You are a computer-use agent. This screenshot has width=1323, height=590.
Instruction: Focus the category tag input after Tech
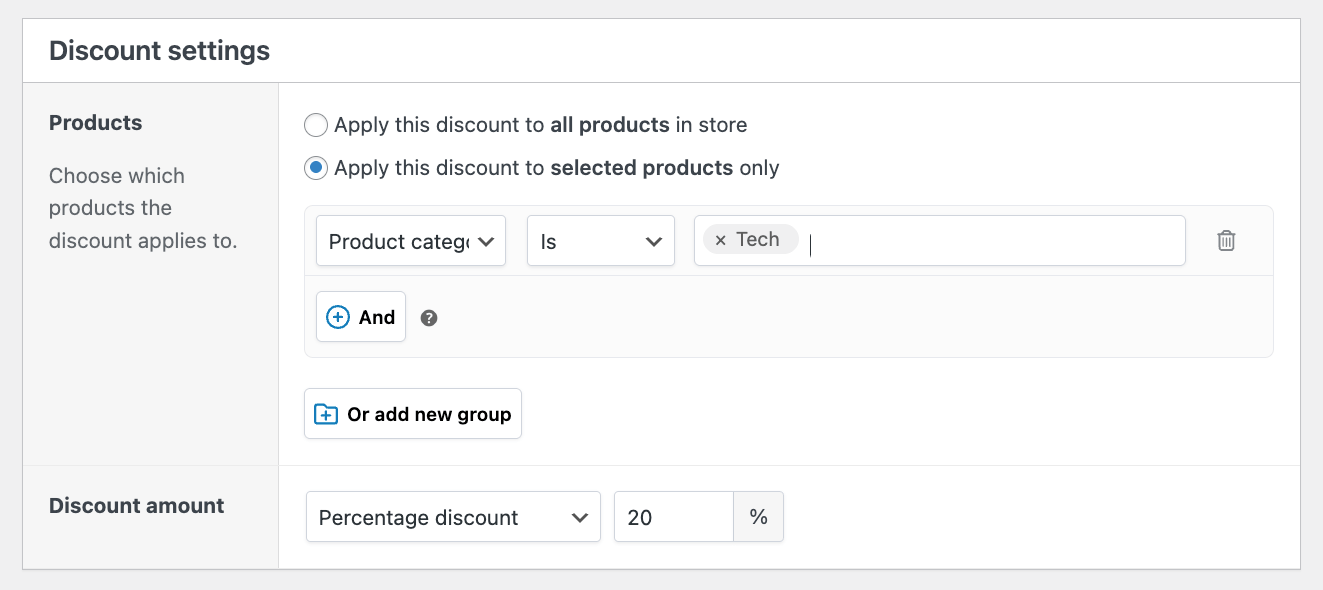tap(990, 241)
